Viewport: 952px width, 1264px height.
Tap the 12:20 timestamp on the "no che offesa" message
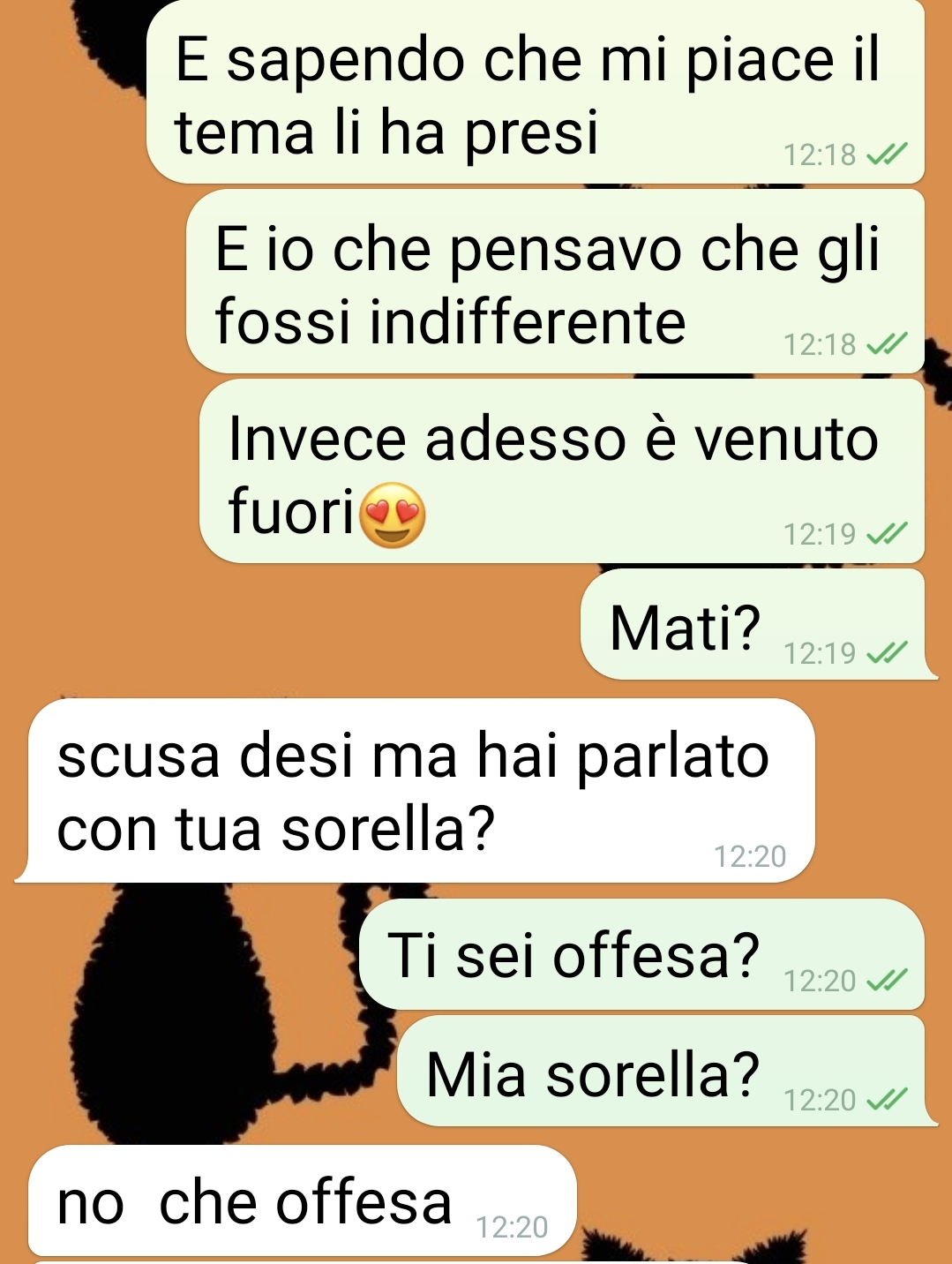(512, 1227)
